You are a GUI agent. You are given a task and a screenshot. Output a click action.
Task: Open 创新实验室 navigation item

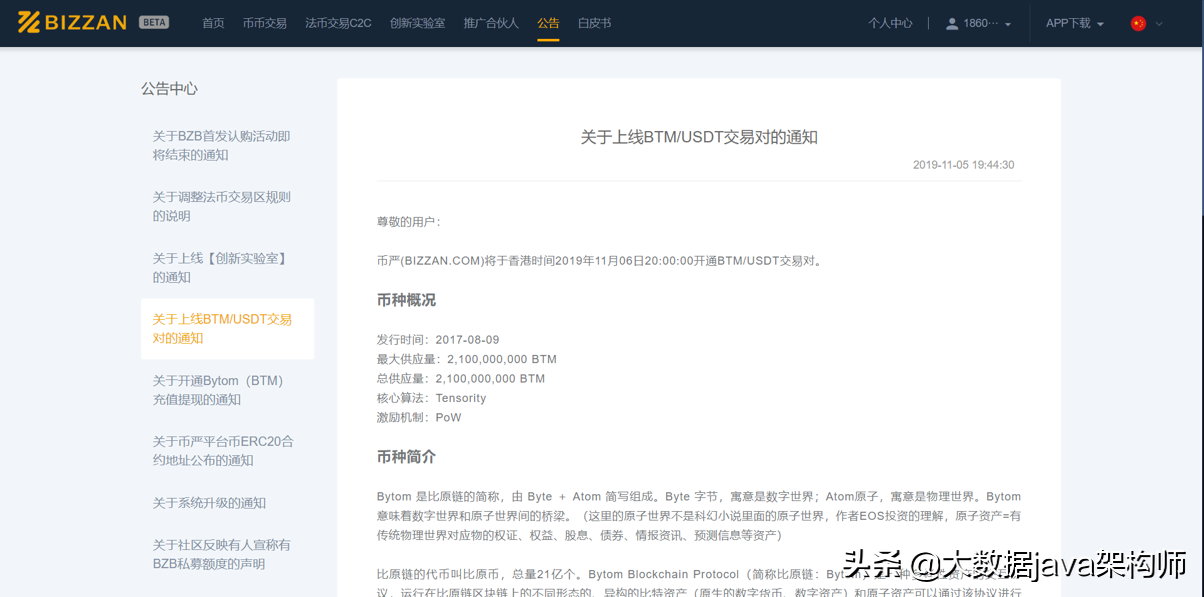click(x=418, y=23)
